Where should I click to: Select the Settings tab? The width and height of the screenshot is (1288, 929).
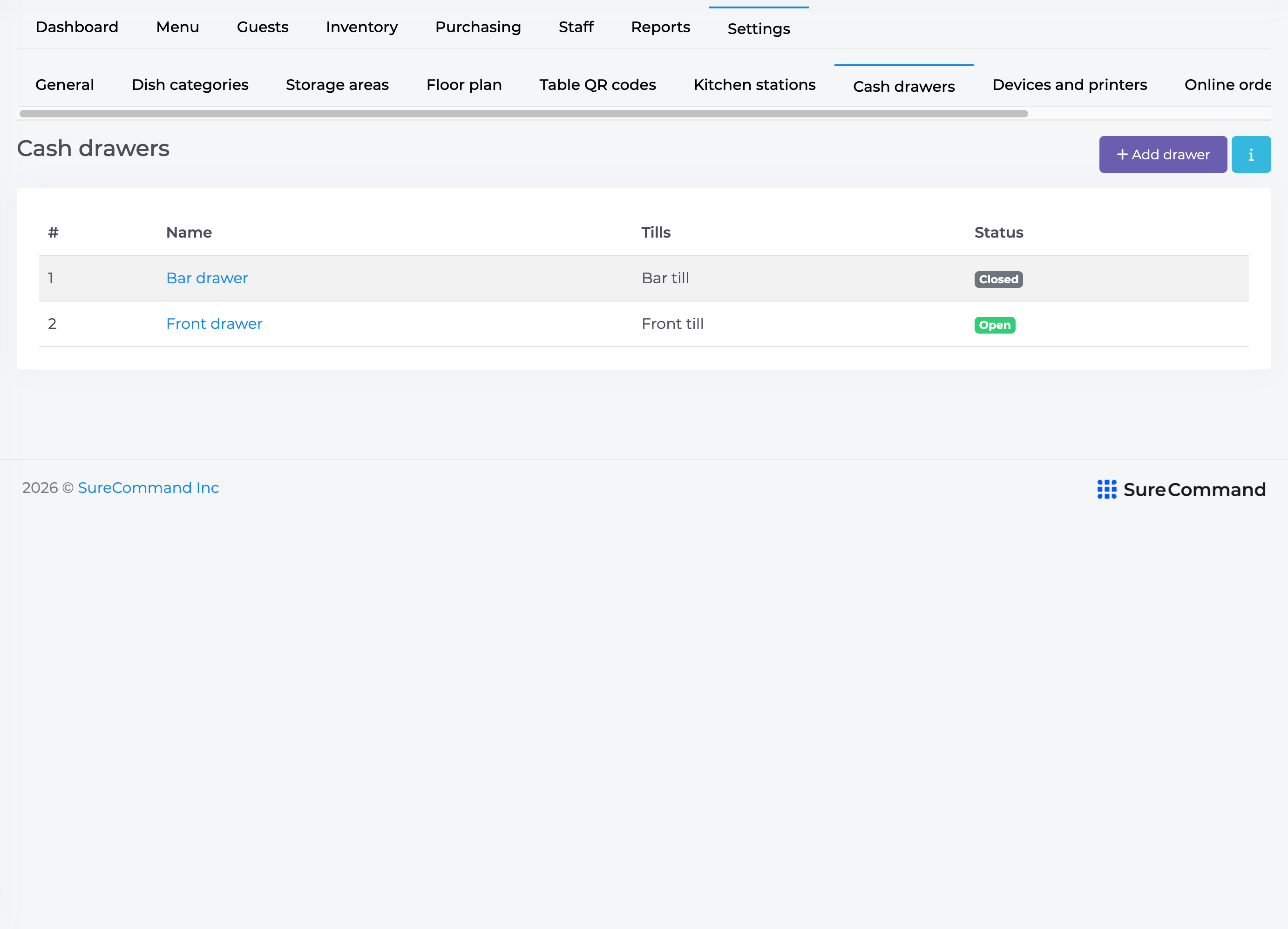click(759, 28)
